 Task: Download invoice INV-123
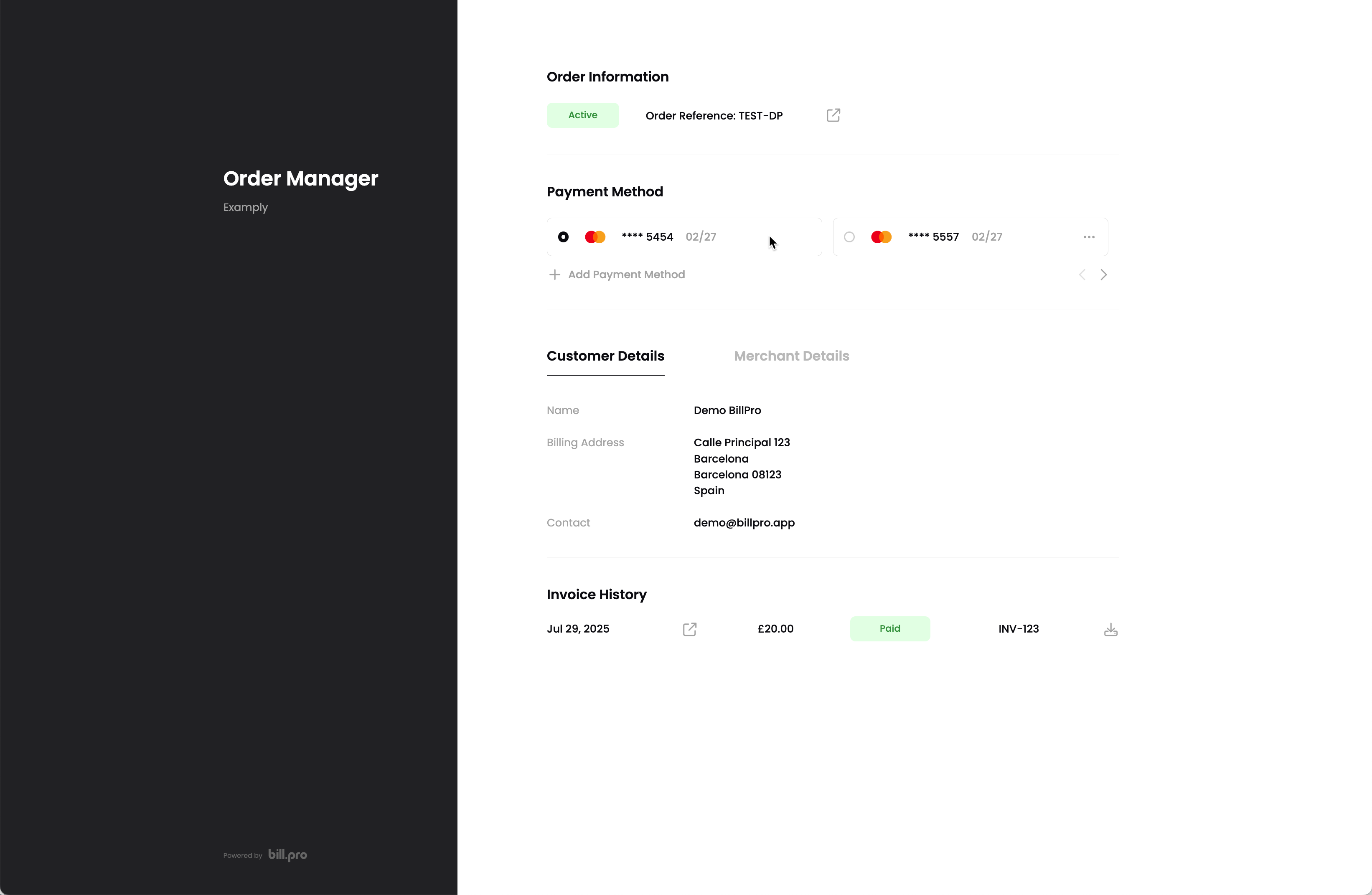coord(1110,629)
